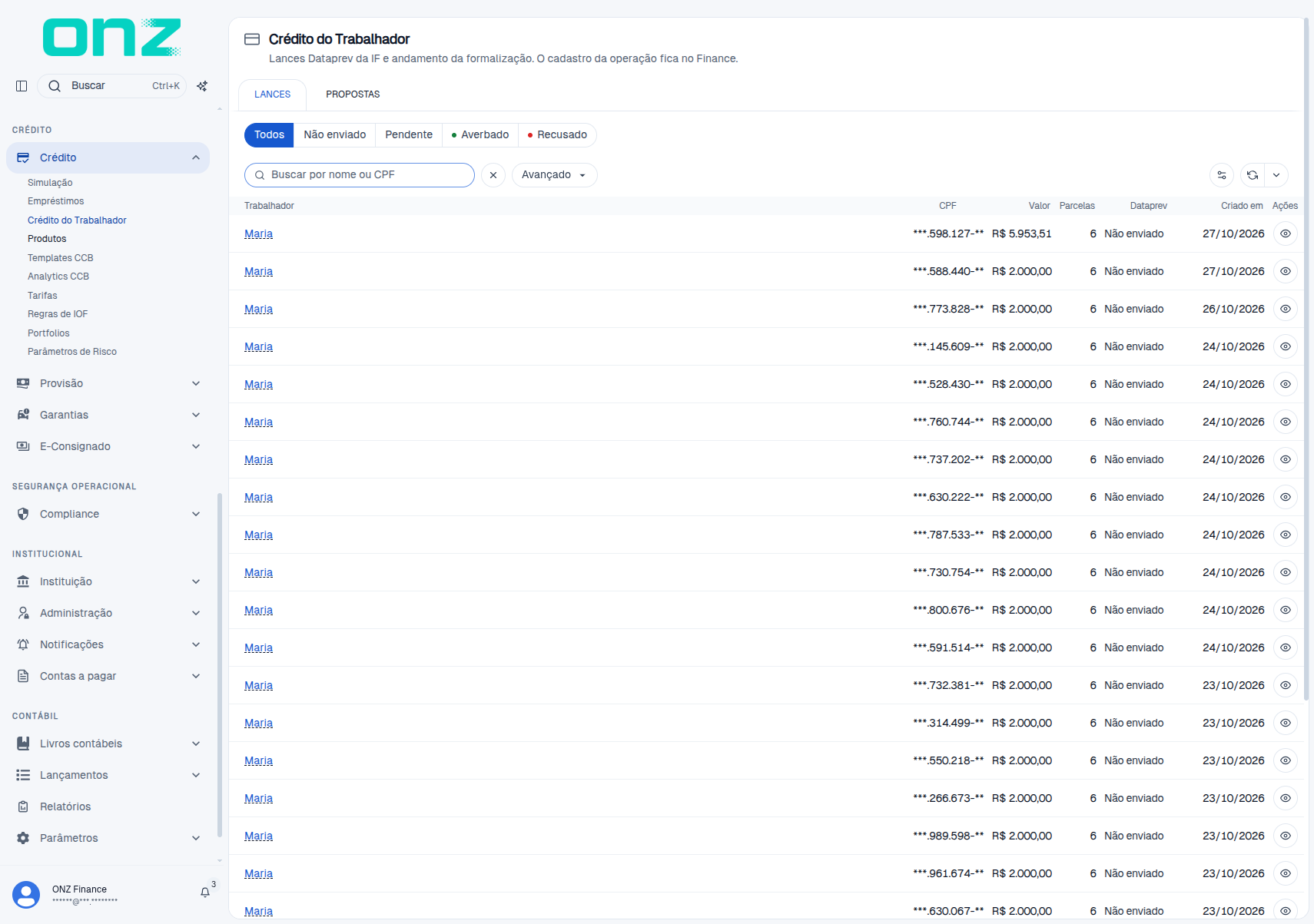Screen dimensions: 1314x924
Task: Expand the Provisão menu
Action: pos(108,383)
